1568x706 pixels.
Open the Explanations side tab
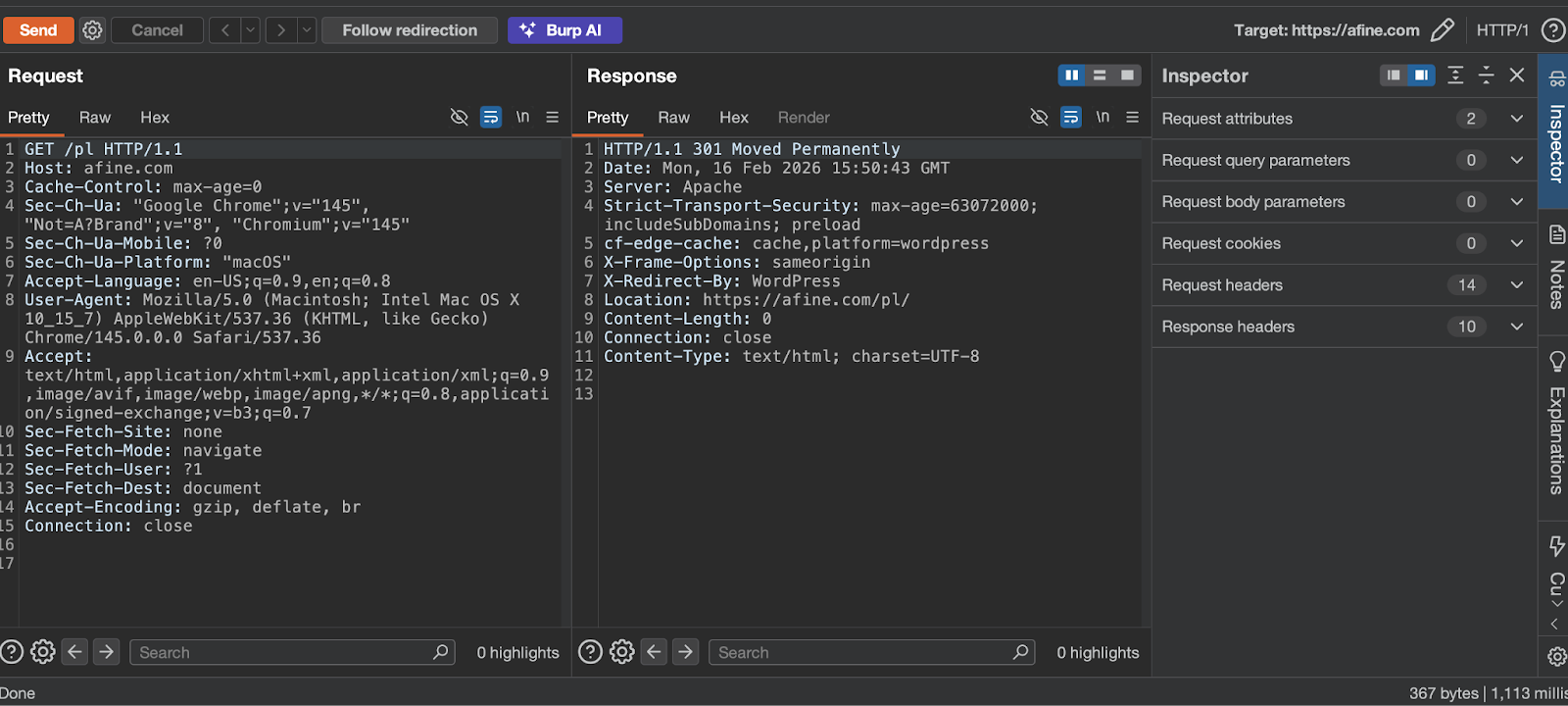pyautogui.click(x=1555, y=422)
